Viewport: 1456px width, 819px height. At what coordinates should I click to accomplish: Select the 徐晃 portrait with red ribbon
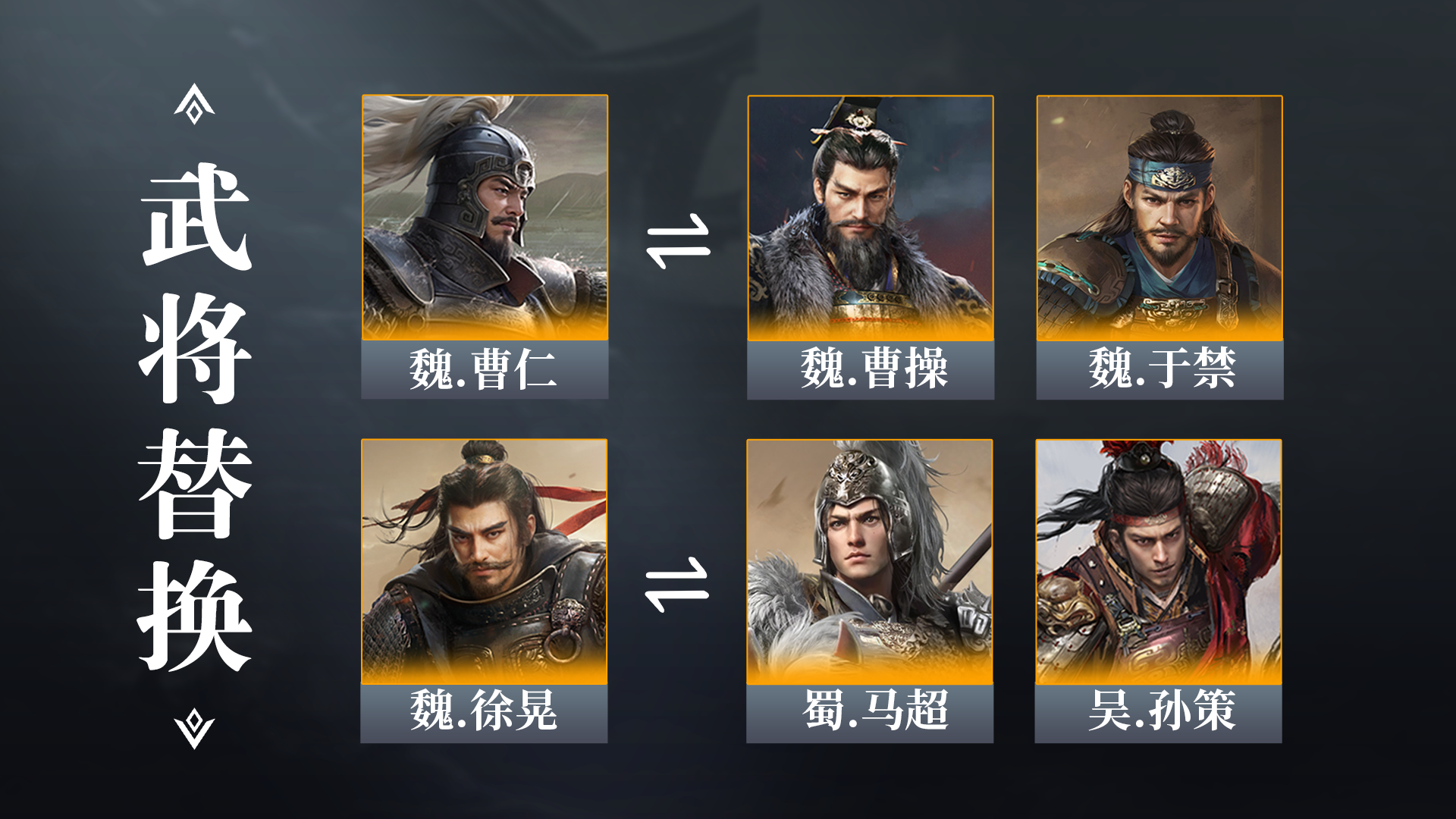click(484, 562)
